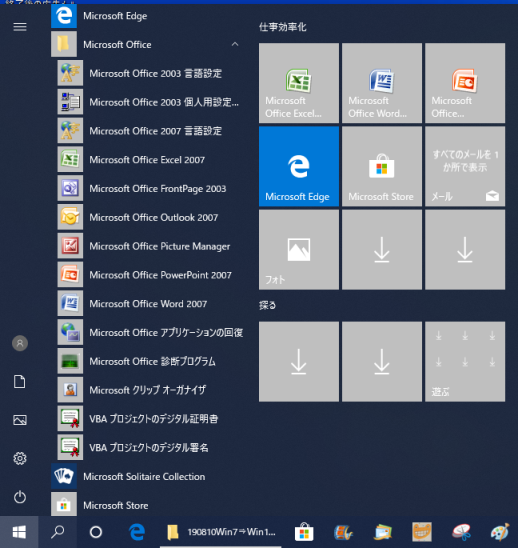Screen dimensions: 518x548
Task: Open Microsoft Office FrontPage 2003
Action: pos(150,189)
